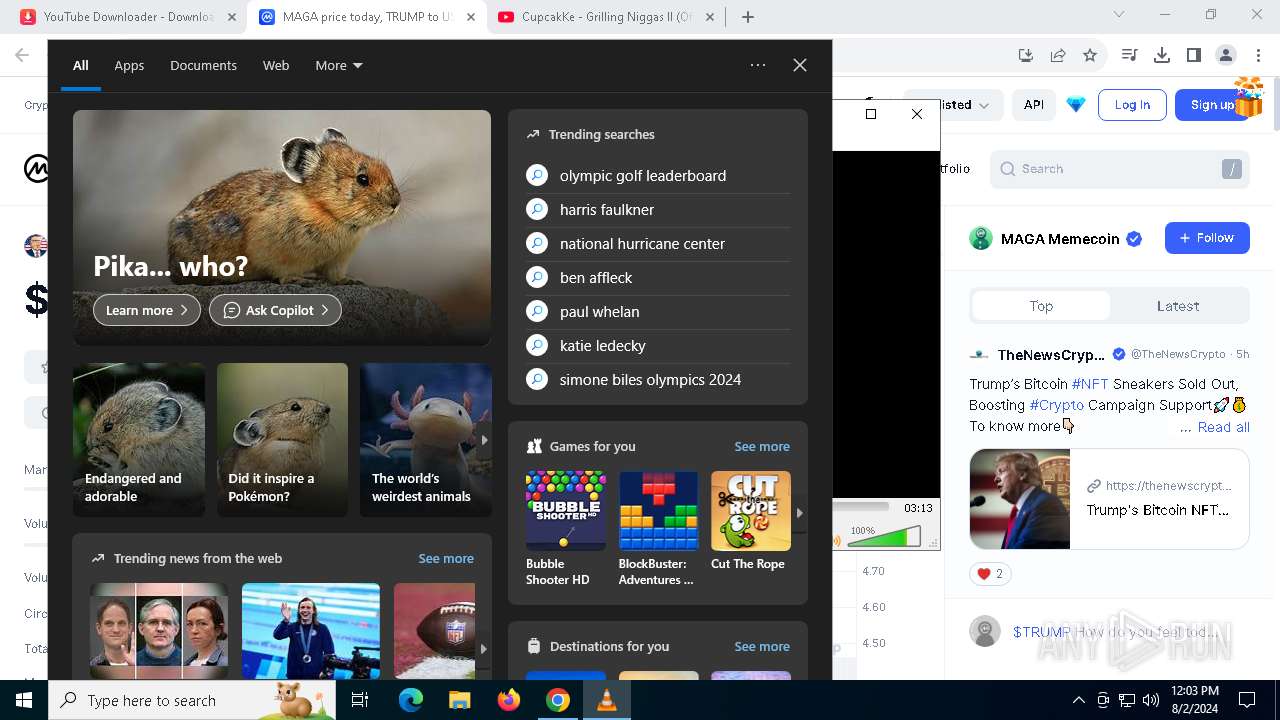1280x720 pixels.
Task: Show next trending news with arrow
Action: (x=483, y=648)
